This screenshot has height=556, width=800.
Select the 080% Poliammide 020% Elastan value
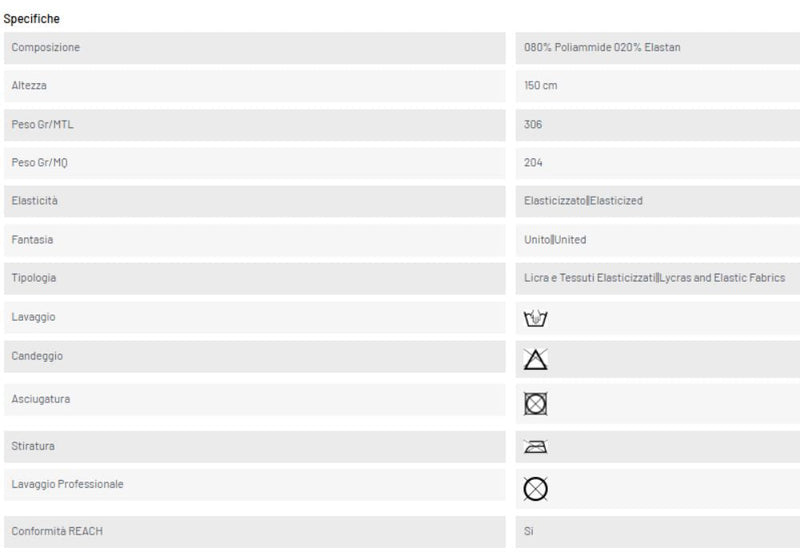[602, 47]
